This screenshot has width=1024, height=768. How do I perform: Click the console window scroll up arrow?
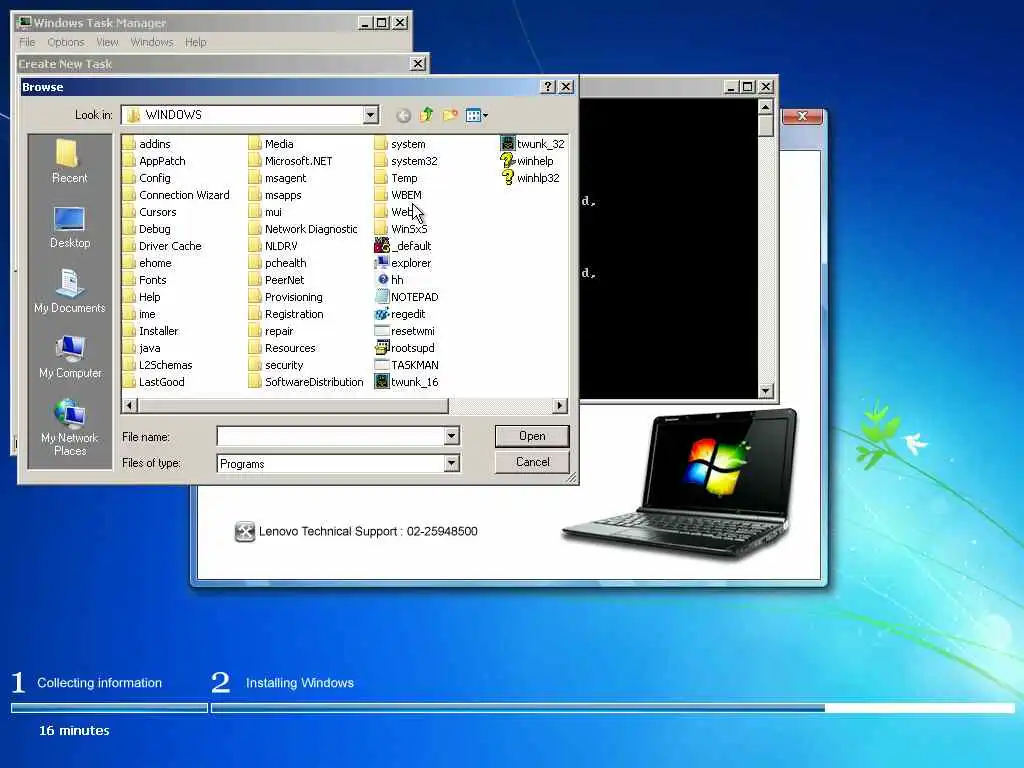[x=766, y=106]
